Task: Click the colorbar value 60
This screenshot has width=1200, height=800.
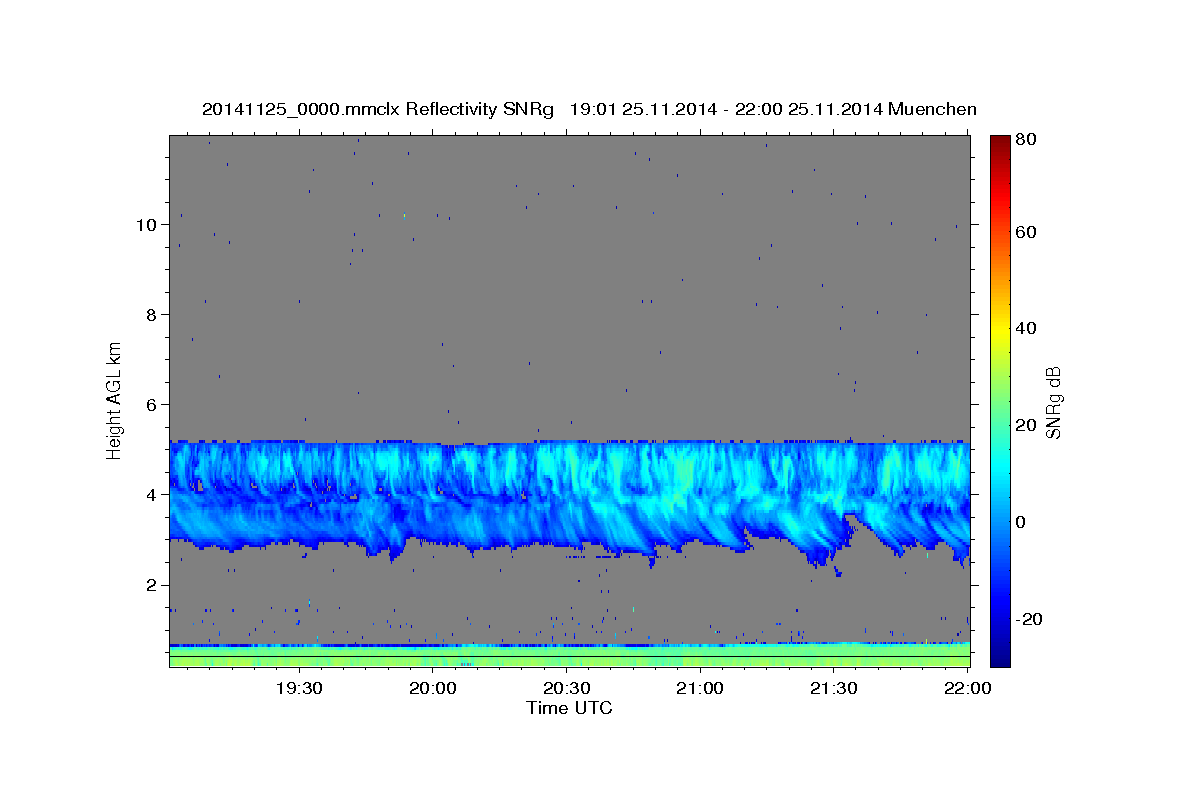Action: (1025, 232)
